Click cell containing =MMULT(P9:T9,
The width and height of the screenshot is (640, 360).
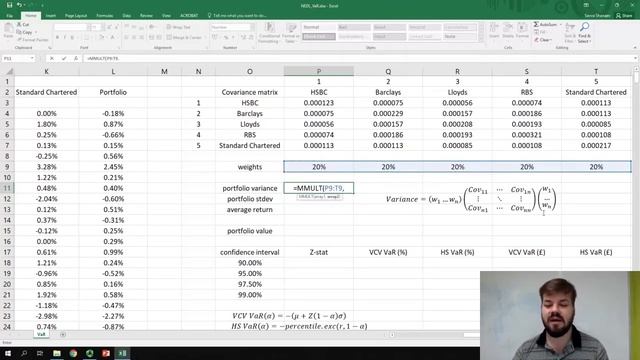tap(319, 188)
